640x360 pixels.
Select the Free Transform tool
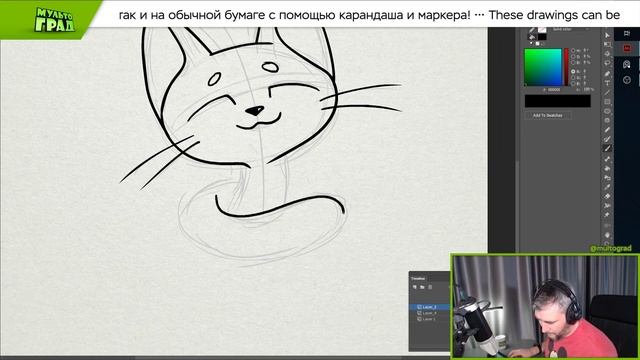[607, 44]
